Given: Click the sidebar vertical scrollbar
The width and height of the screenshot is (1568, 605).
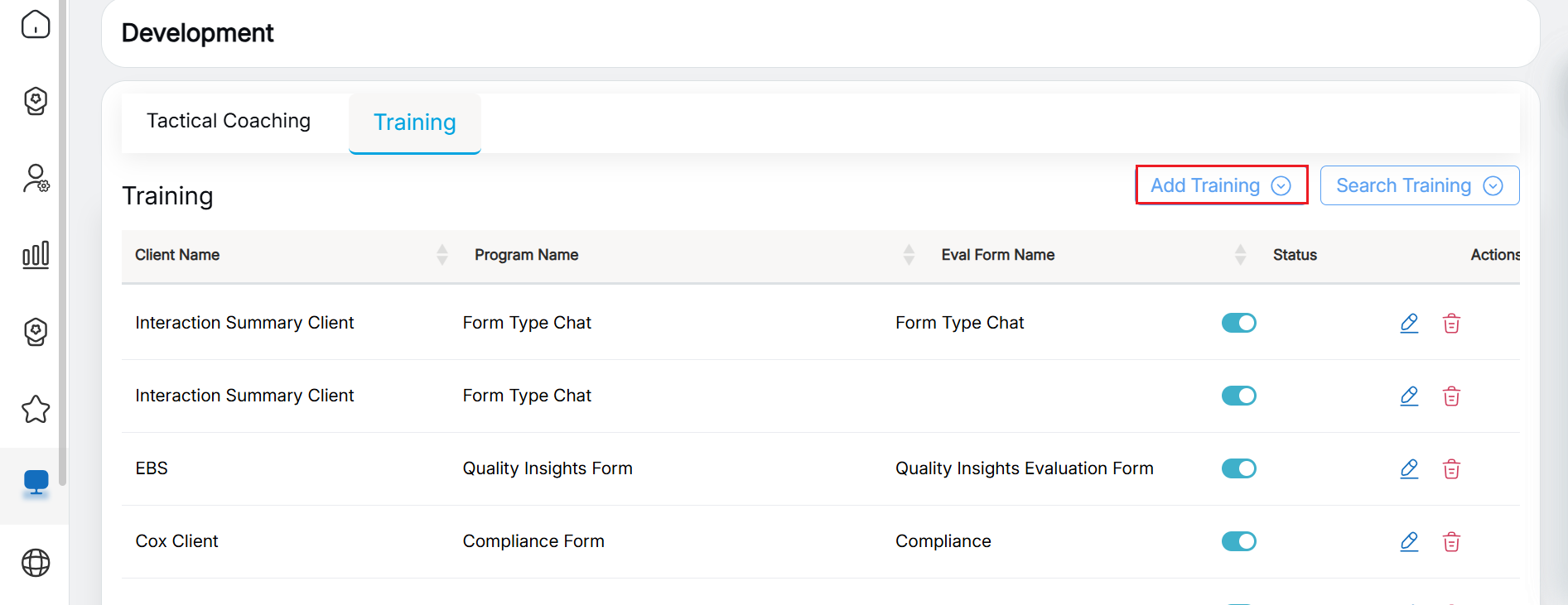Looking at the screenshot, I should click(63, 248).
